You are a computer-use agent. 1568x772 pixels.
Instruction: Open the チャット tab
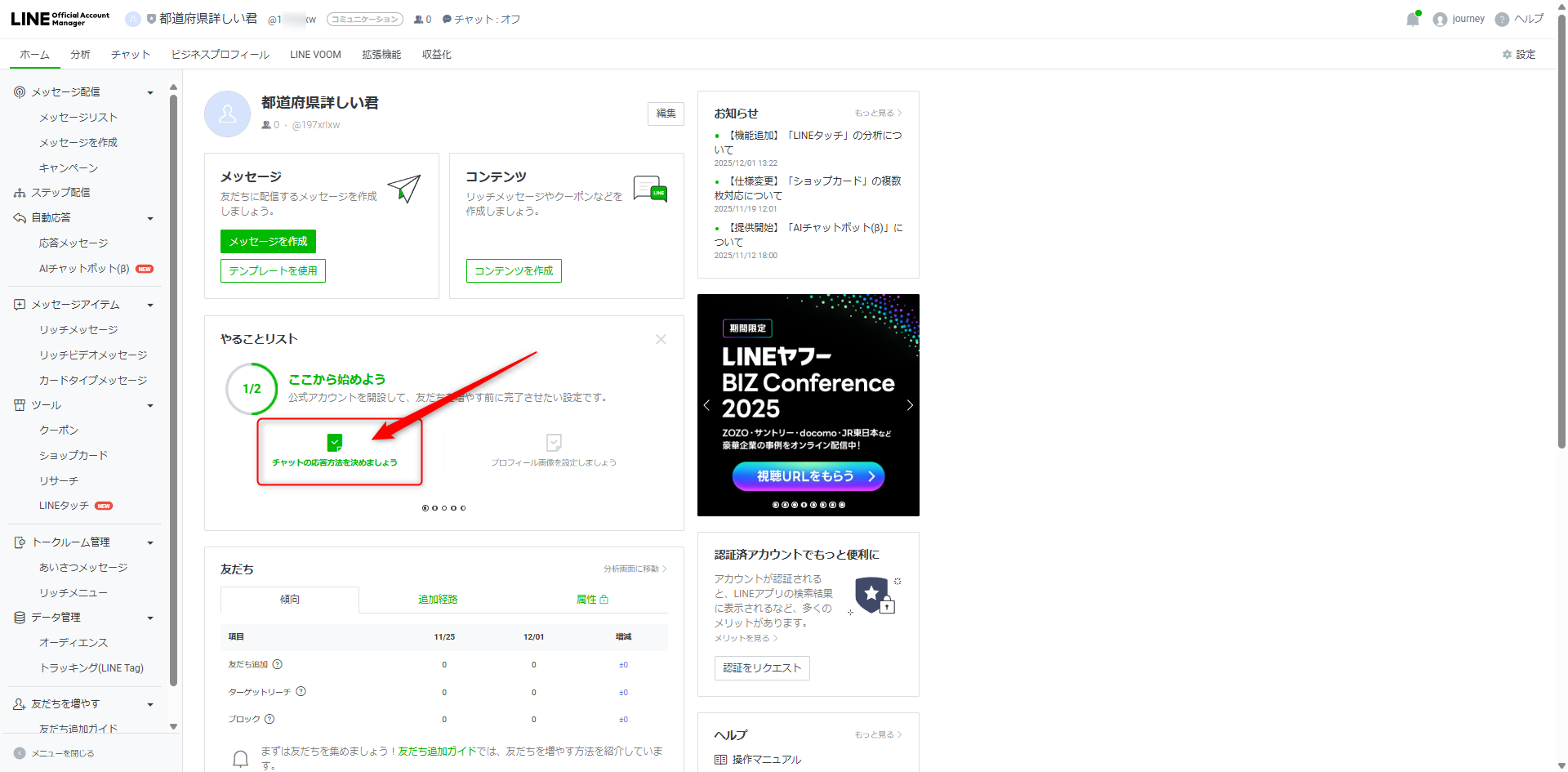point(131,55)
